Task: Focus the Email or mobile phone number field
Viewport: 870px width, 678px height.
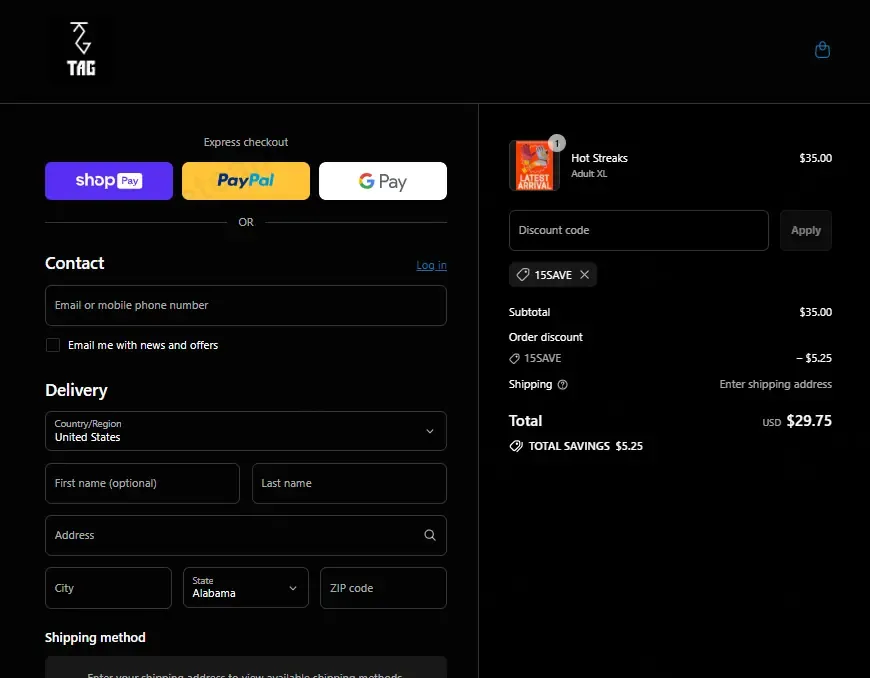Action: coord(246,305)
